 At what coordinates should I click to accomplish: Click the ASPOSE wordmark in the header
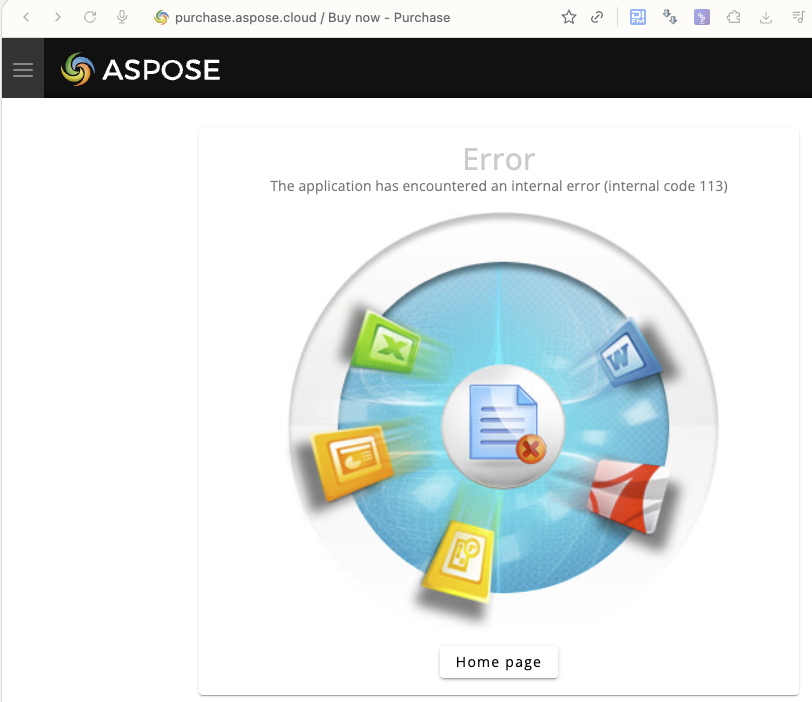(x=161, y=70)
